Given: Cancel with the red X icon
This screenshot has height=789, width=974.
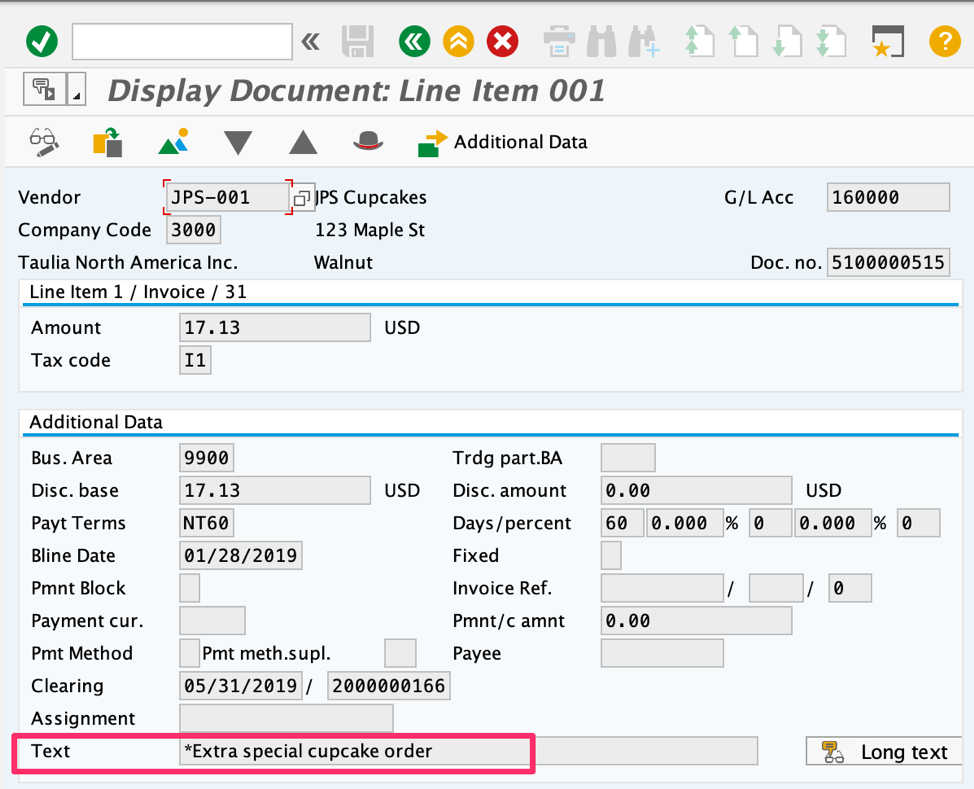Looking at the screenshot, I should click(x=503, y=42).
